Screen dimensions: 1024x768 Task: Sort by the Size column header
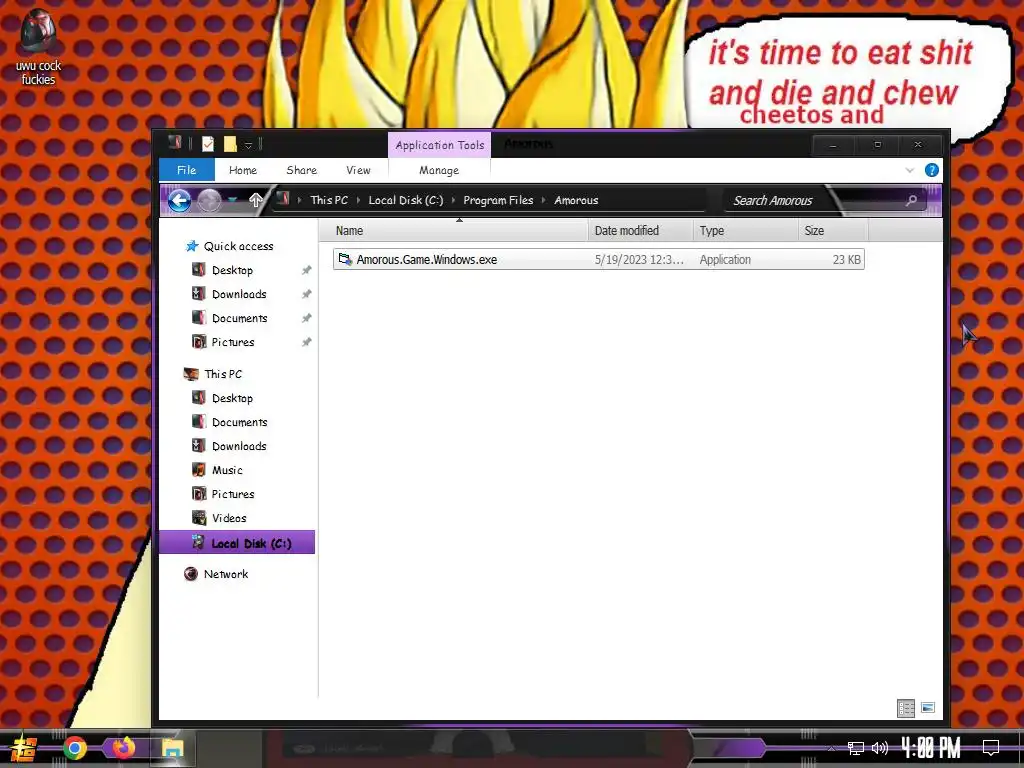pos(833,231)
